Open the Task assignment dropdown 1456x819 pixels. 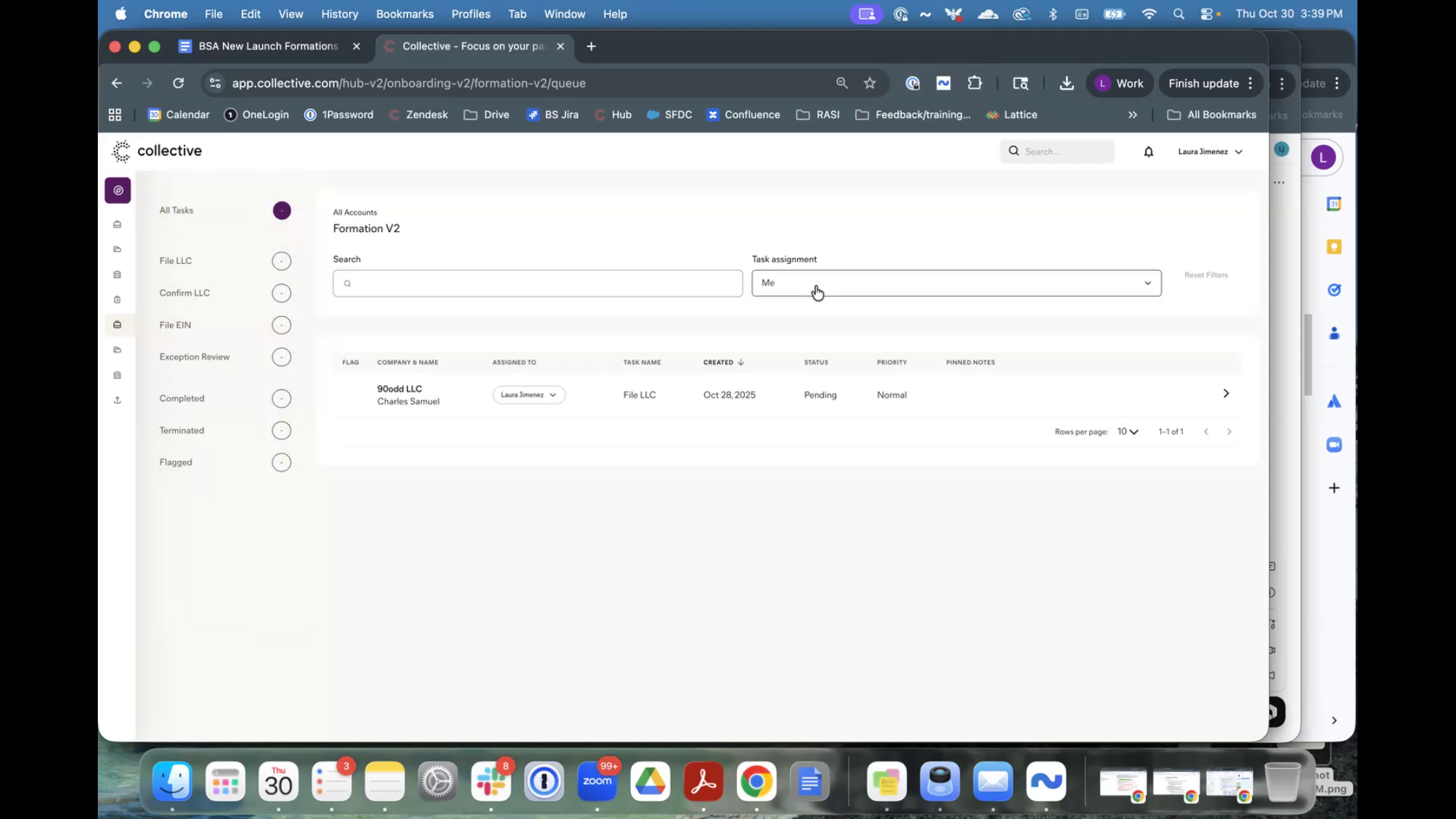[x=955, y=283]
